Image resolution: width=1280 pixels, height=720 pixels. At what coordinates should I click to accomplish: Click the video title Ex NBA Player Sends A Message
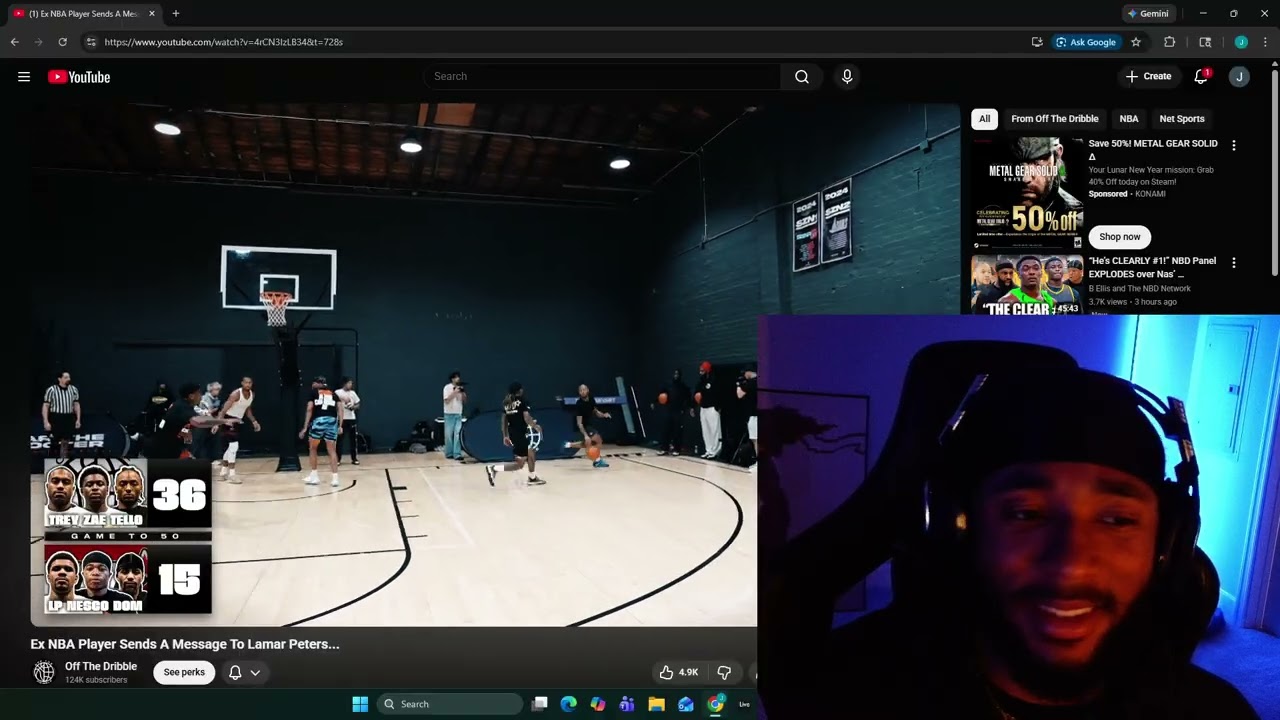point(185,644)
